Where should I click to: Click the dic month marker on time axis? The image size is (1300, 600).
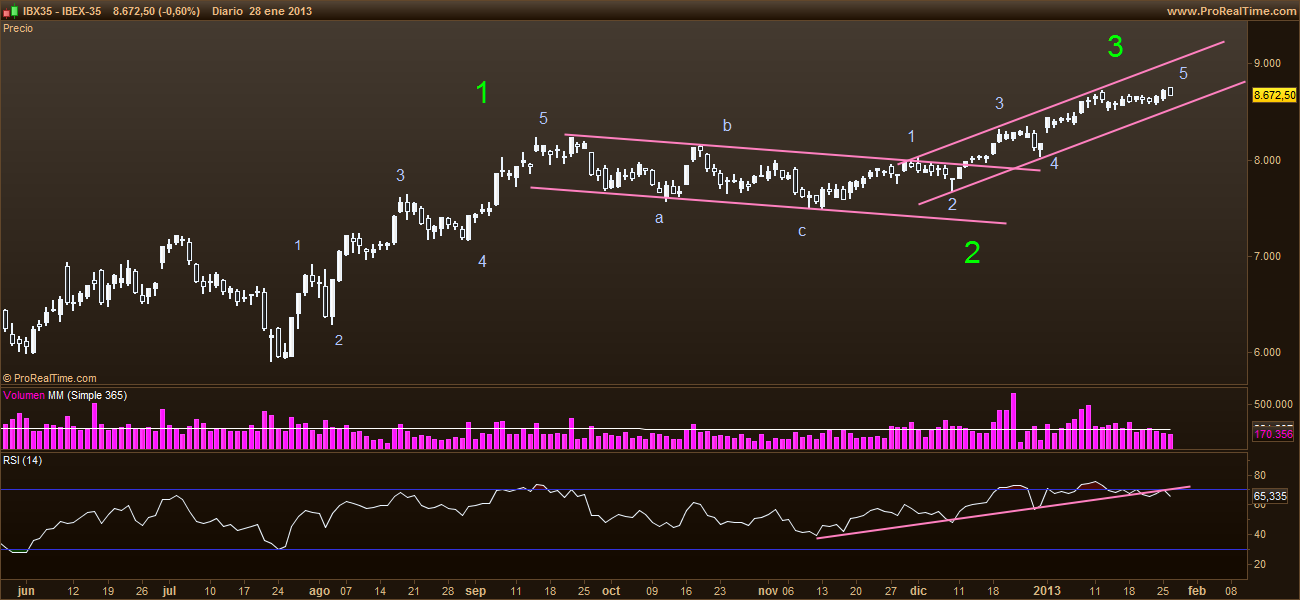918,591
